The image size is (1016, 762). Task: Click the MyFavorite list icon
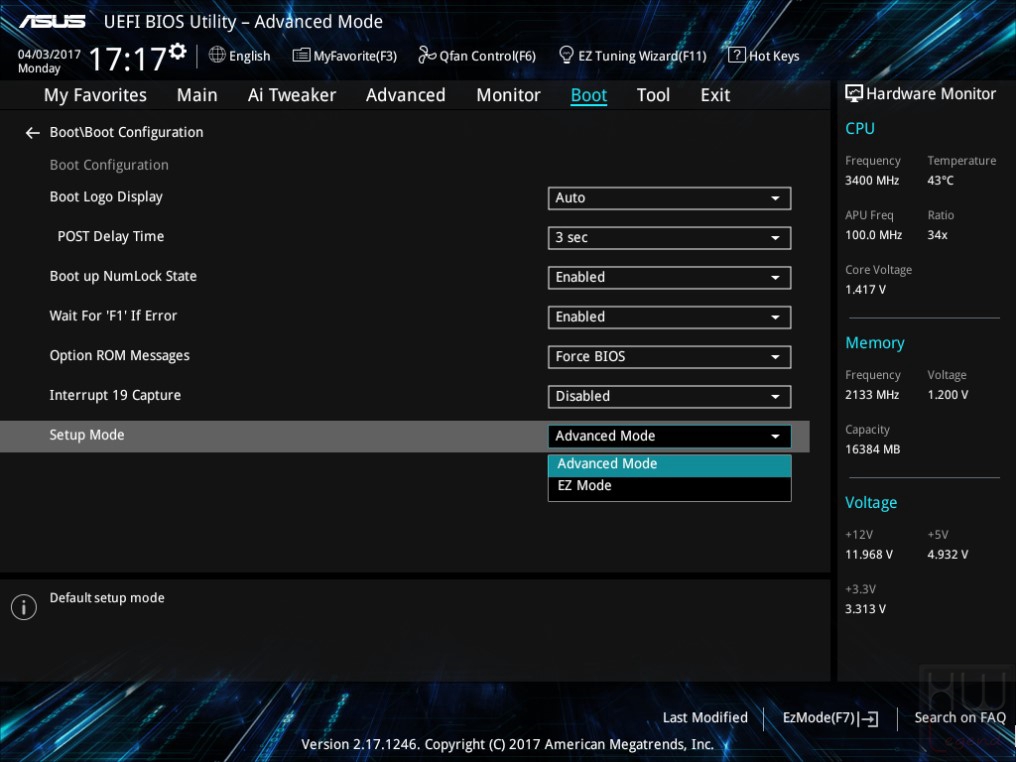pos(301,55)
